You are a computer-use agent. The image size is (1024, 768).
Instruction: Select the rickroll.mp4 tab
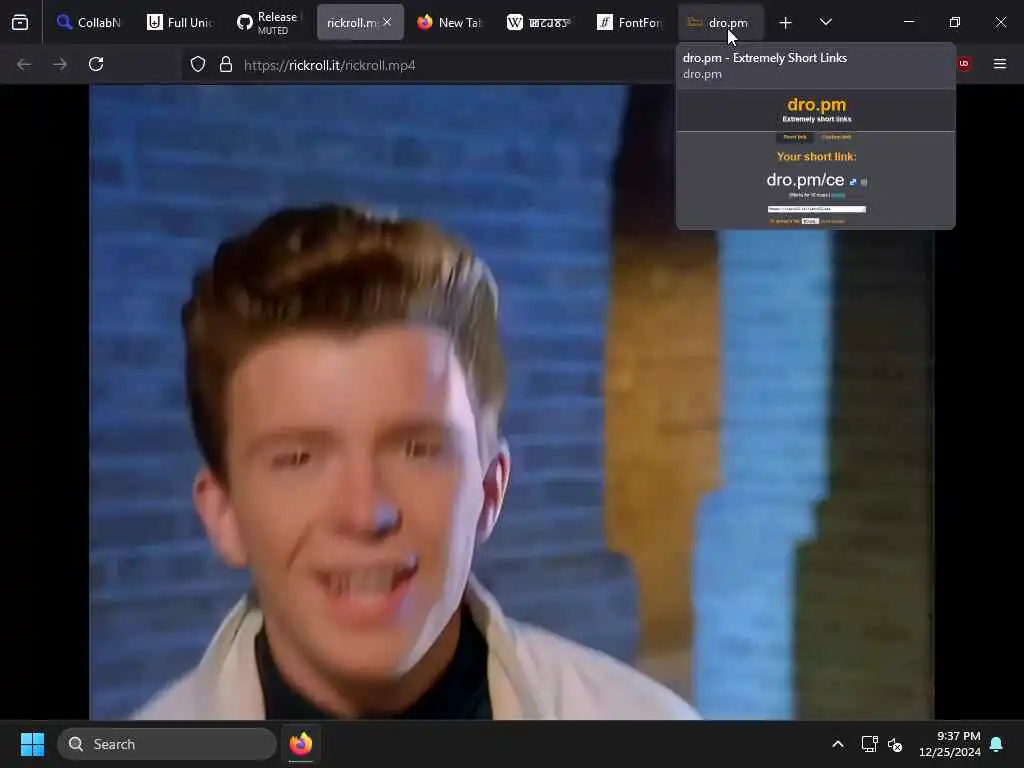tap(352, 23)
